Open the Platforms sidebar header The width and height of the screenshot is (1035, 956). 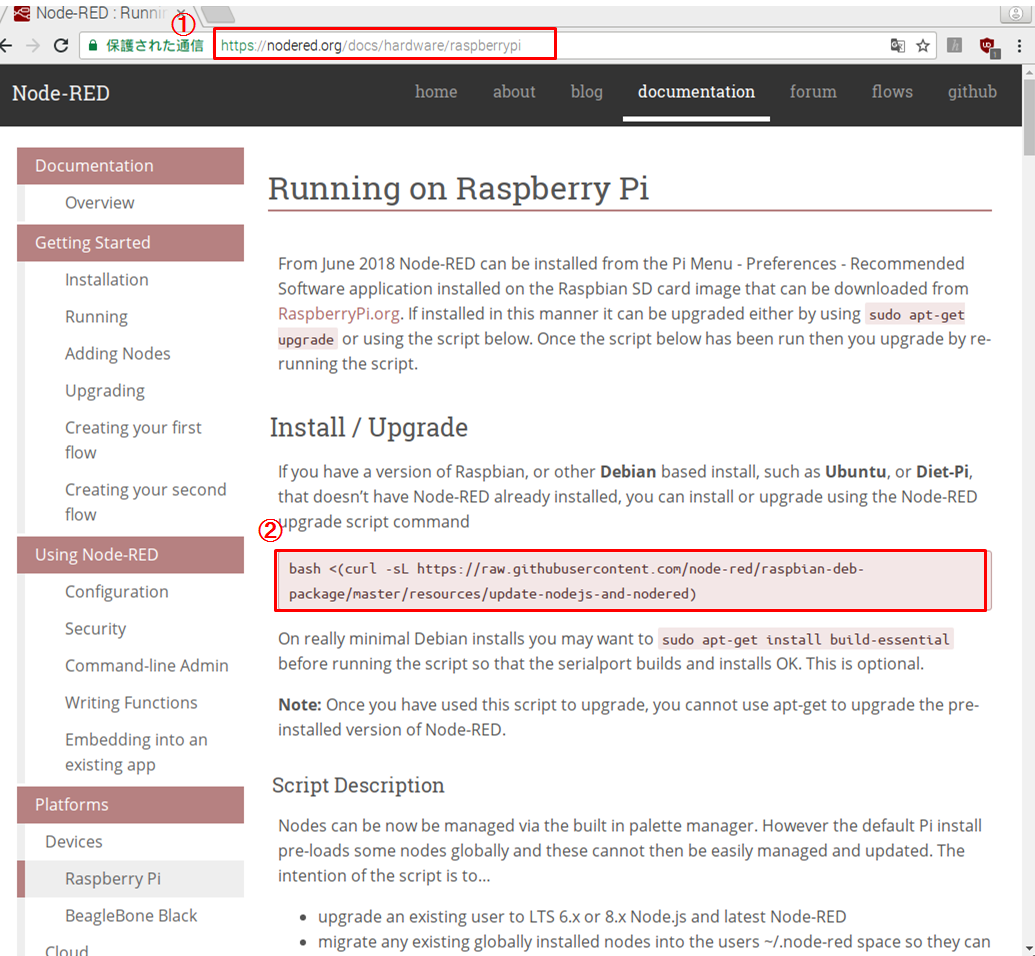131,805
